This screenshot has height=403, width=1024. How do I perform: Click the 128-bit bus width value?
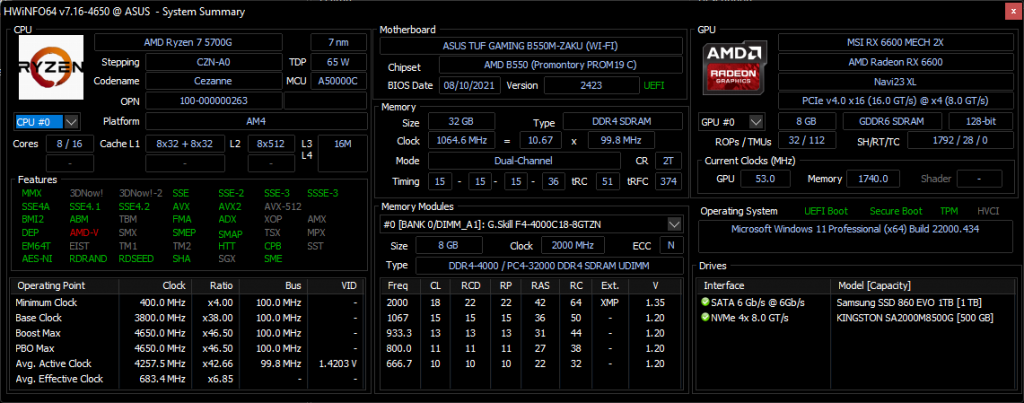[x=980, y=122]
